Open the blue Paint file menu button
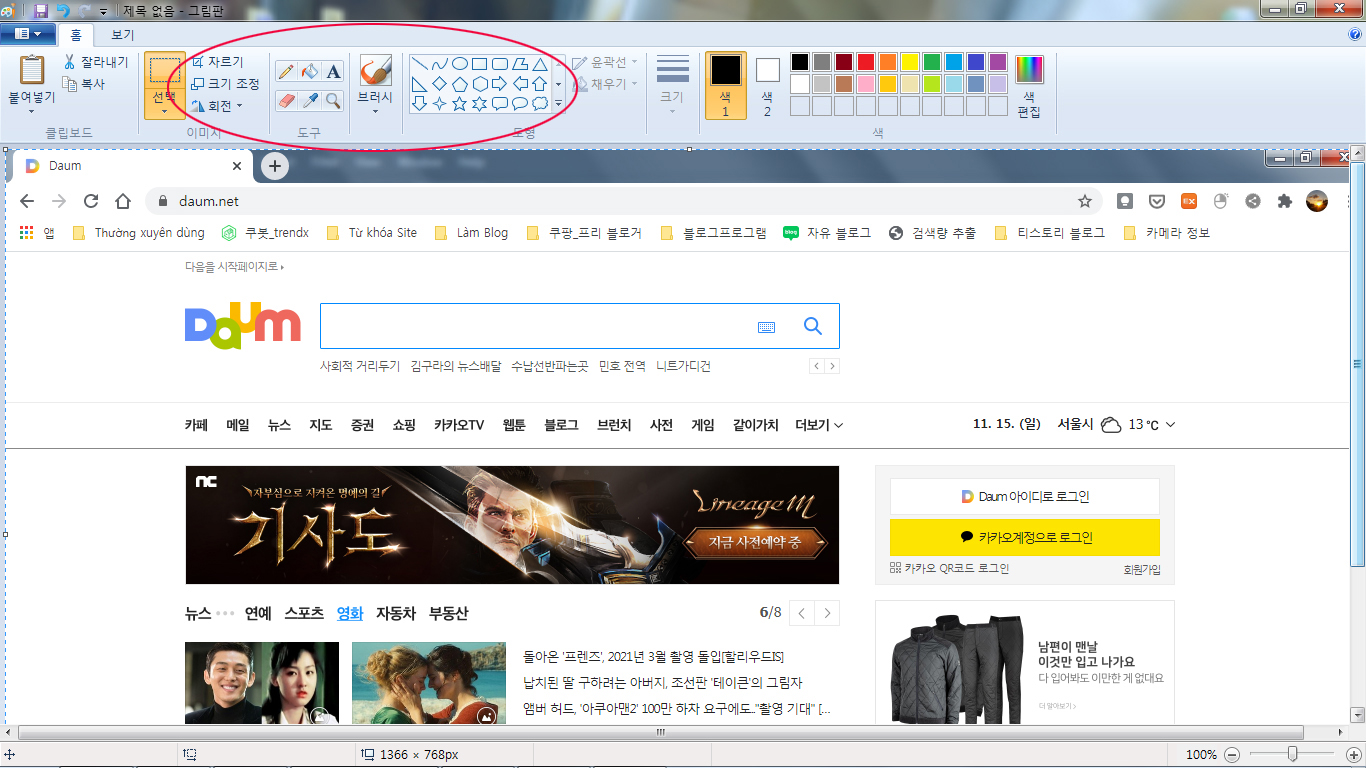The image size is (1366, 768). [27, 34]
